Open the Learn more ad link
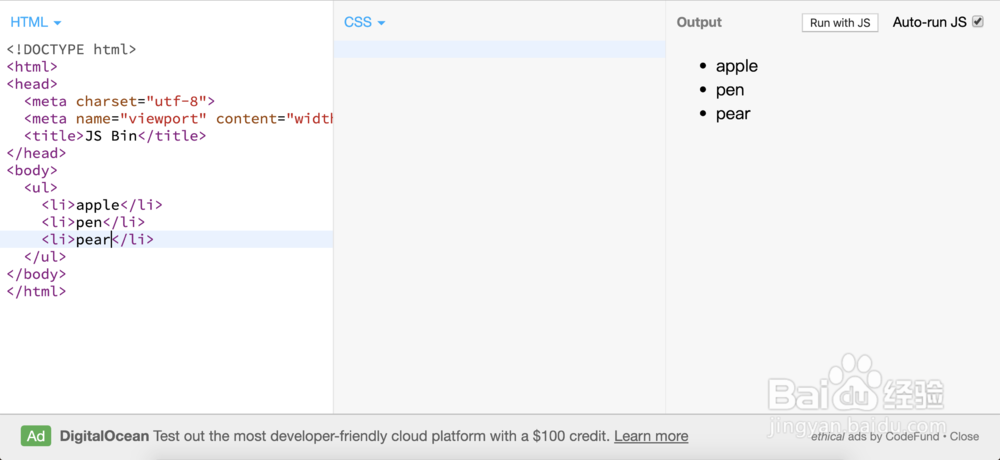This screenshot has width=1000, height=460. pos(651,436)
